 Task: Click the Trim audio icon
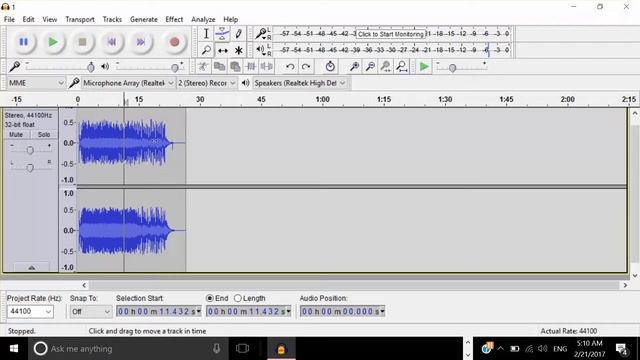pyautogui.click(x=251, y=66)
